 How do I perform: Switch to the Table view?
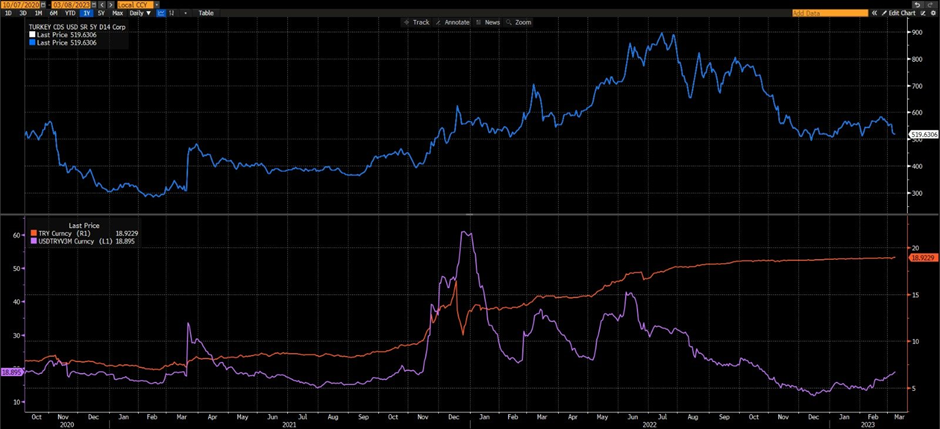click(206, 13)
